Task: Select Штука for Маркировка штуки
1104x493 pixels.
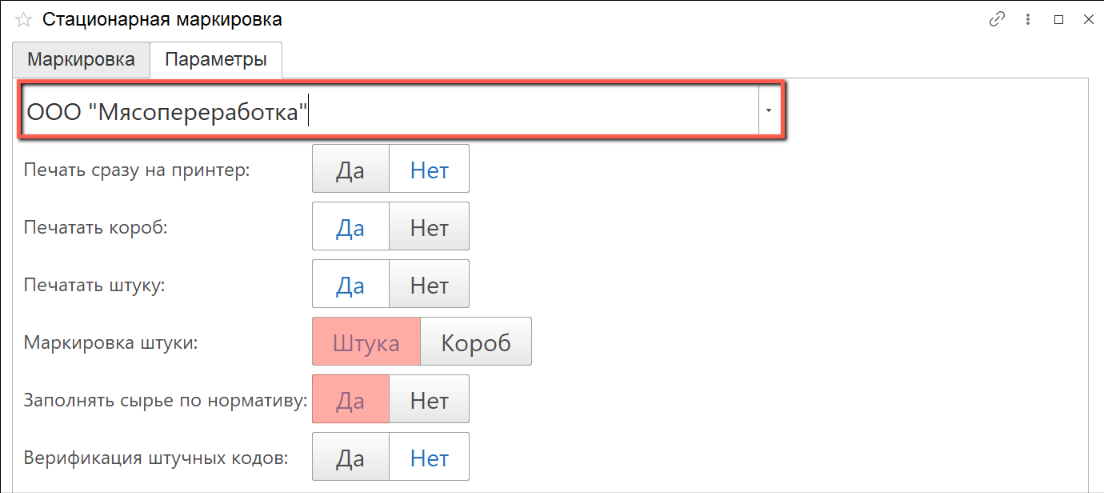Action: coord(366,343)
